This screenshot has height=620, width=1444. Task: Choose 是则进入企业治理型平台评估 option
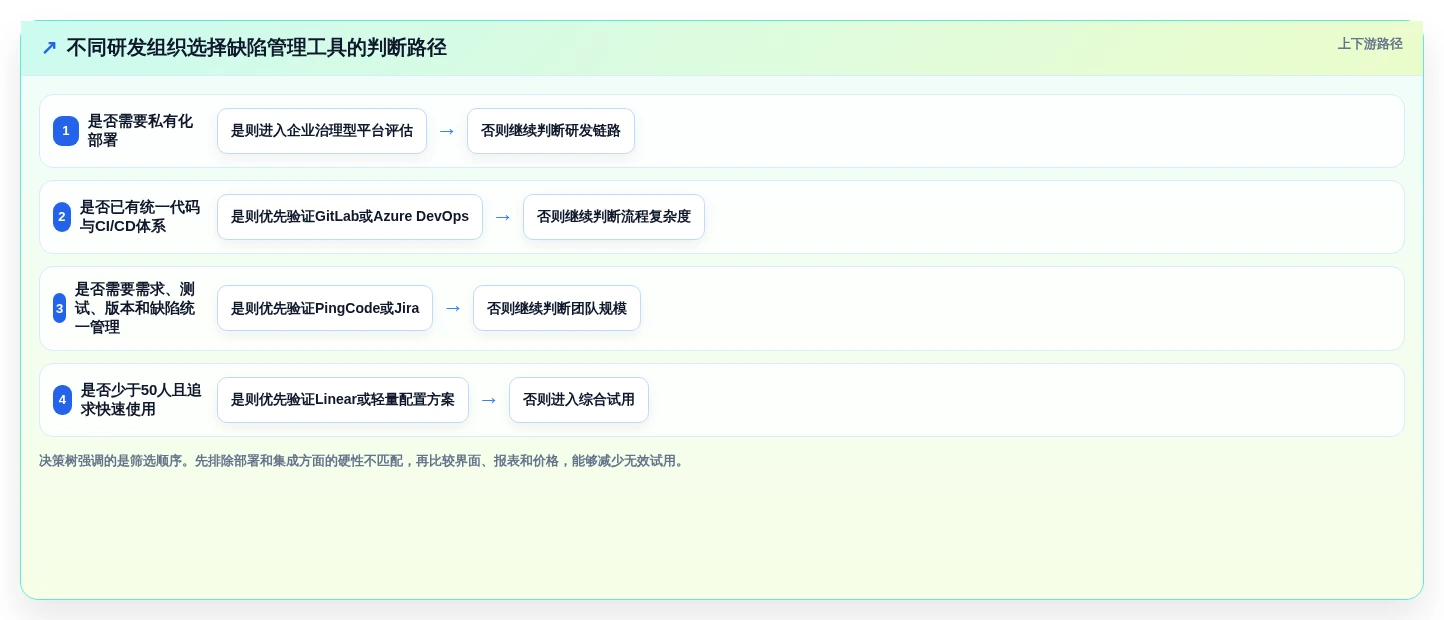(322, 131)
